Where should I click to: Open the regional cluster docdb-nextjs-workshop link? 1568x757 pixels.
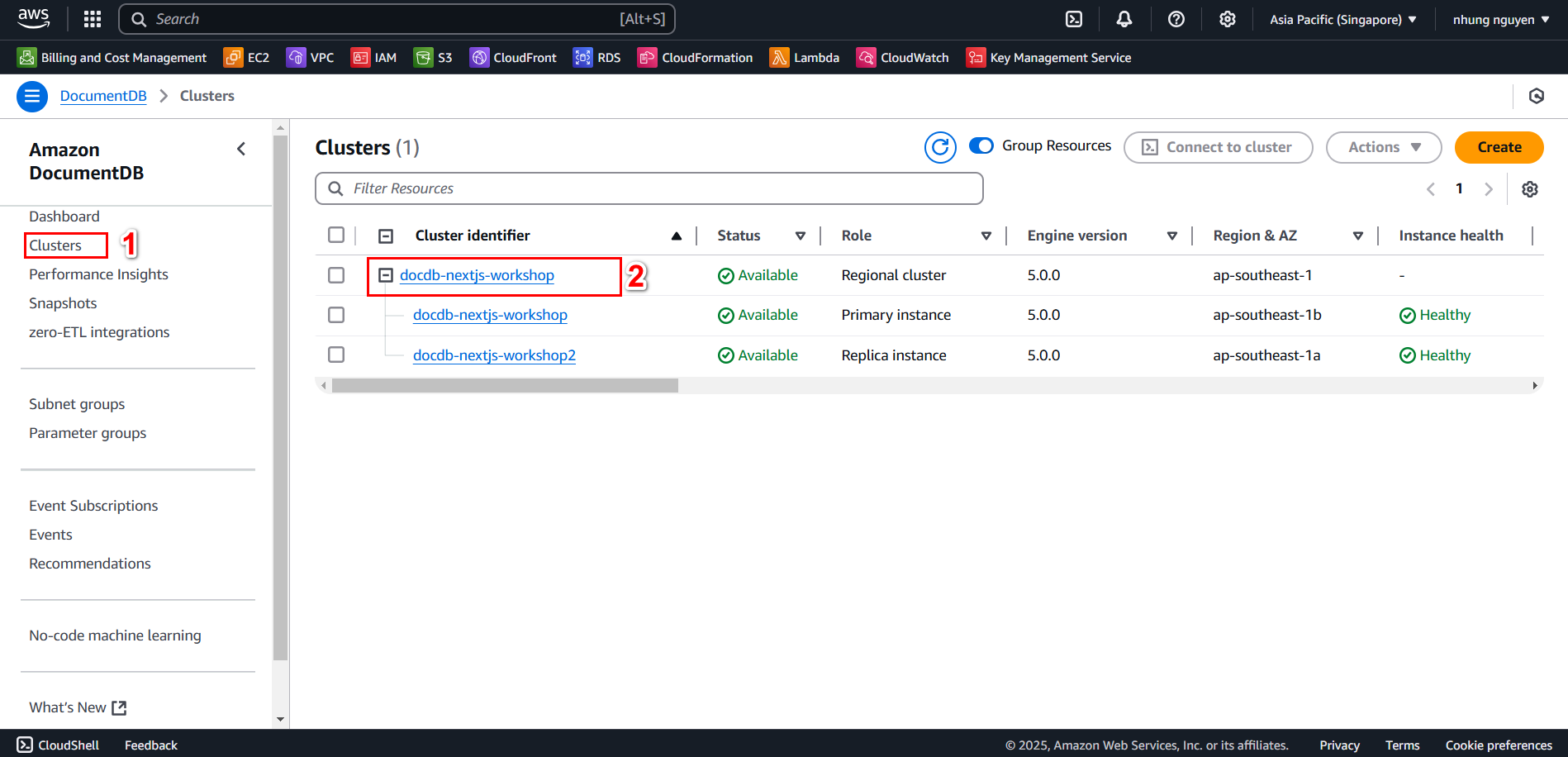(x=477, y=275)
